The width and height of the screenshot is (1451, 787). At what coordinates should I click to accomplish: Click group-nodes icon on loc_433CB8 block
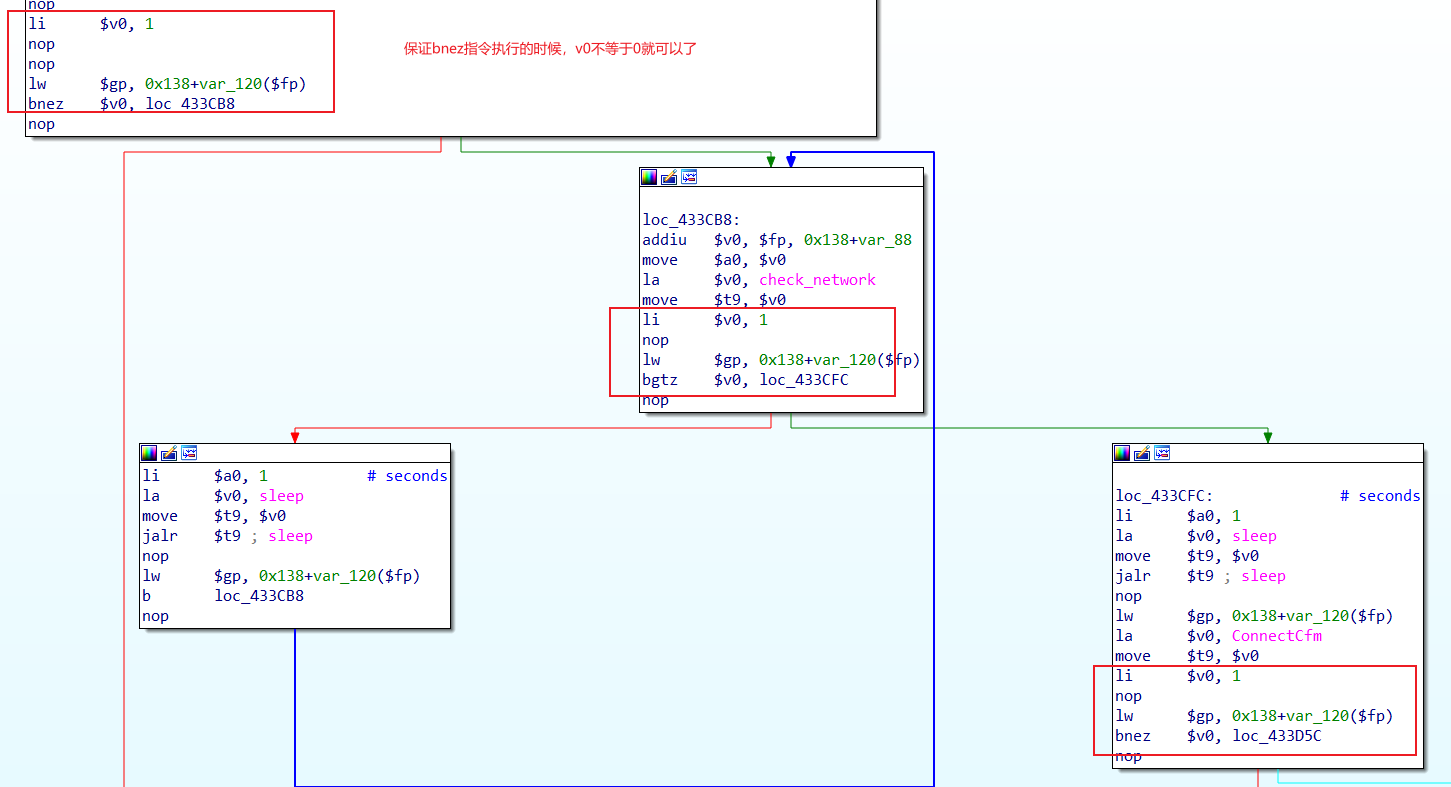point(689,177)
